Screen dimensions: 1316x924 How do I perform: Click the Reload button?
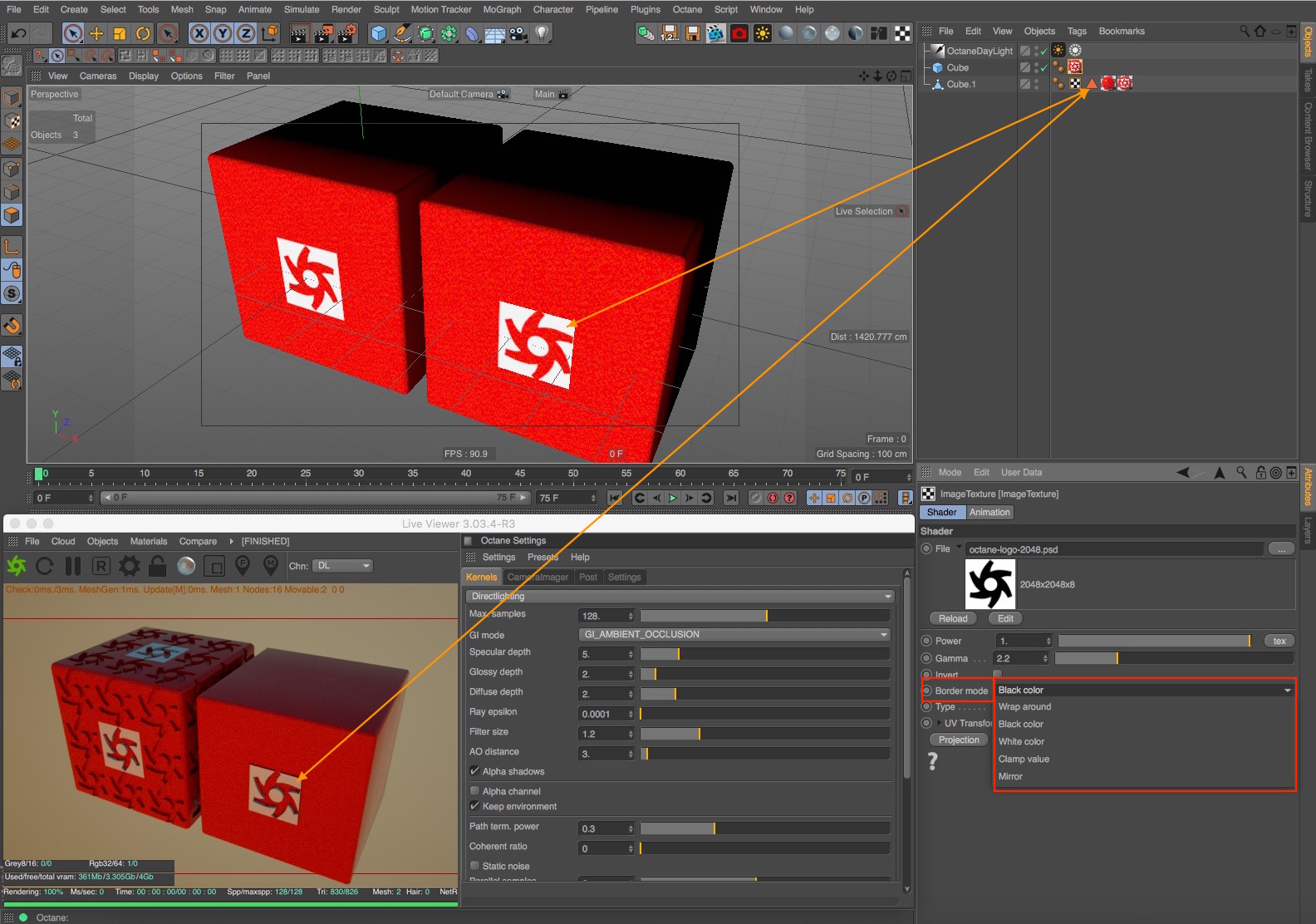[x=953, y=618]
